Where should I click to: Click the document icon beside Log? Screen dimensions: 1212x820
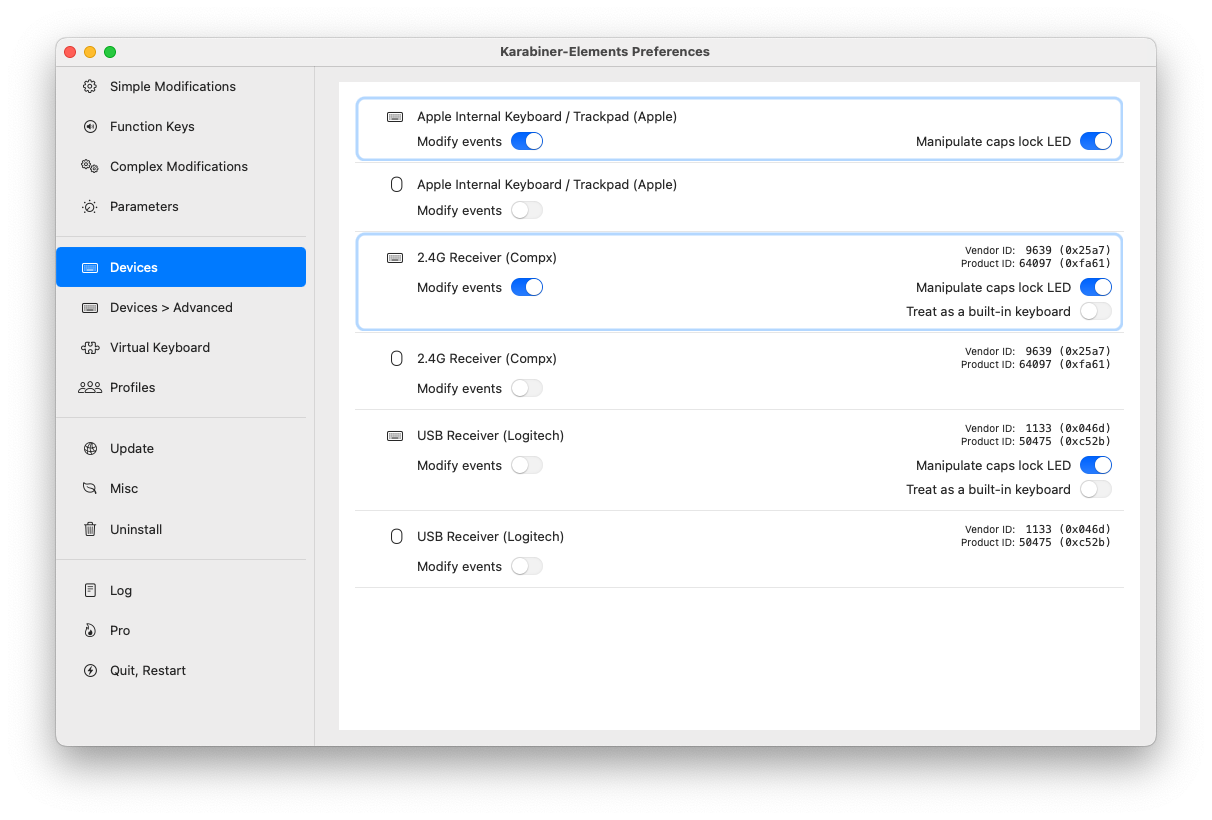point(90,590)
